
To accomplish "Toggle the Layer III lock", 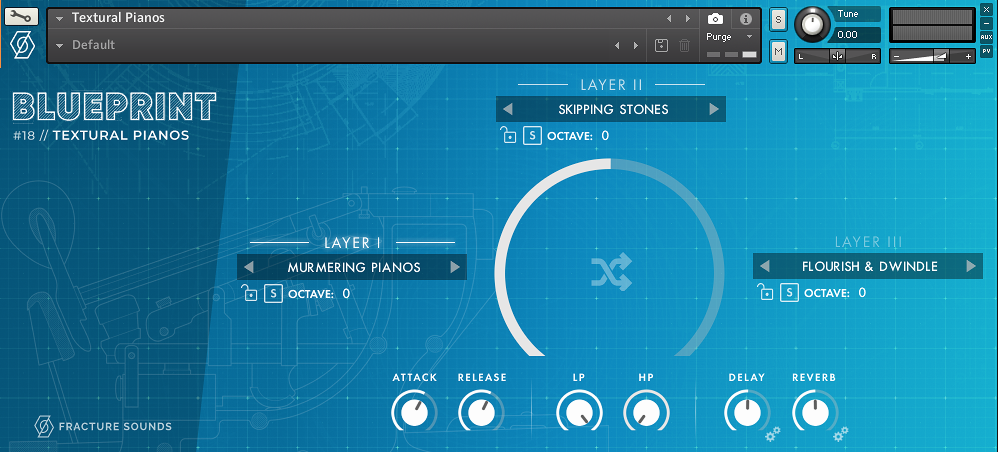I will (765, 292).
